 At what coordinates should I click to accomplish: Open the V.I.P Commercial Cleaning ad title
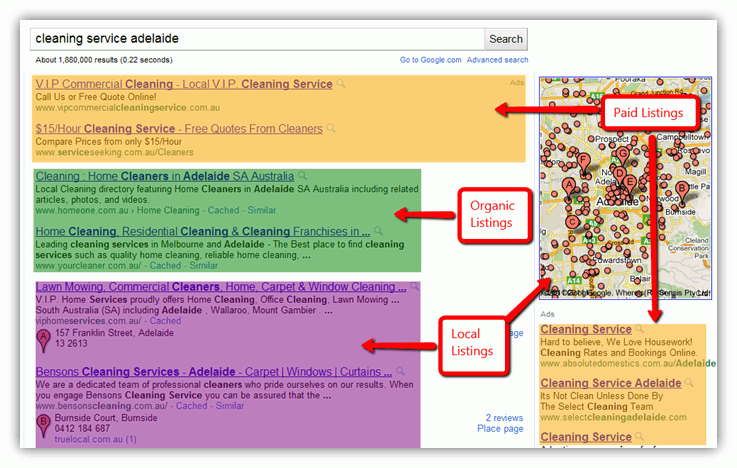(184, 84)
